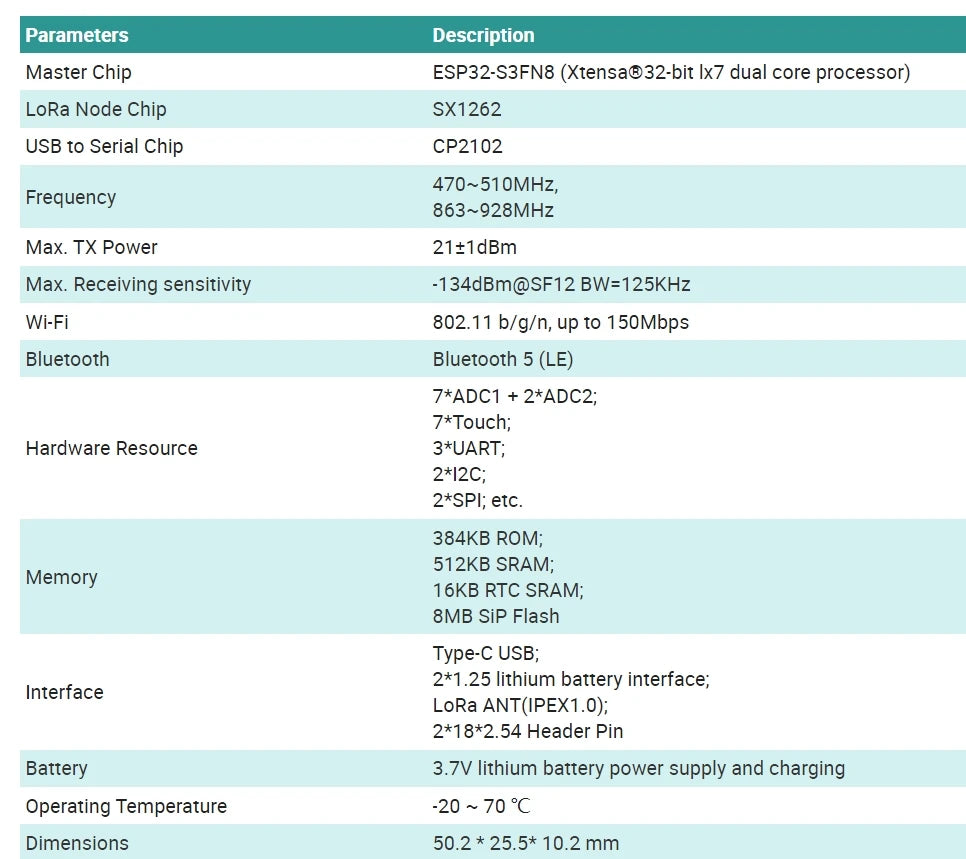
Task: Select the 2*1.25 lithium battery interface line
Action: tap(571, 679)
